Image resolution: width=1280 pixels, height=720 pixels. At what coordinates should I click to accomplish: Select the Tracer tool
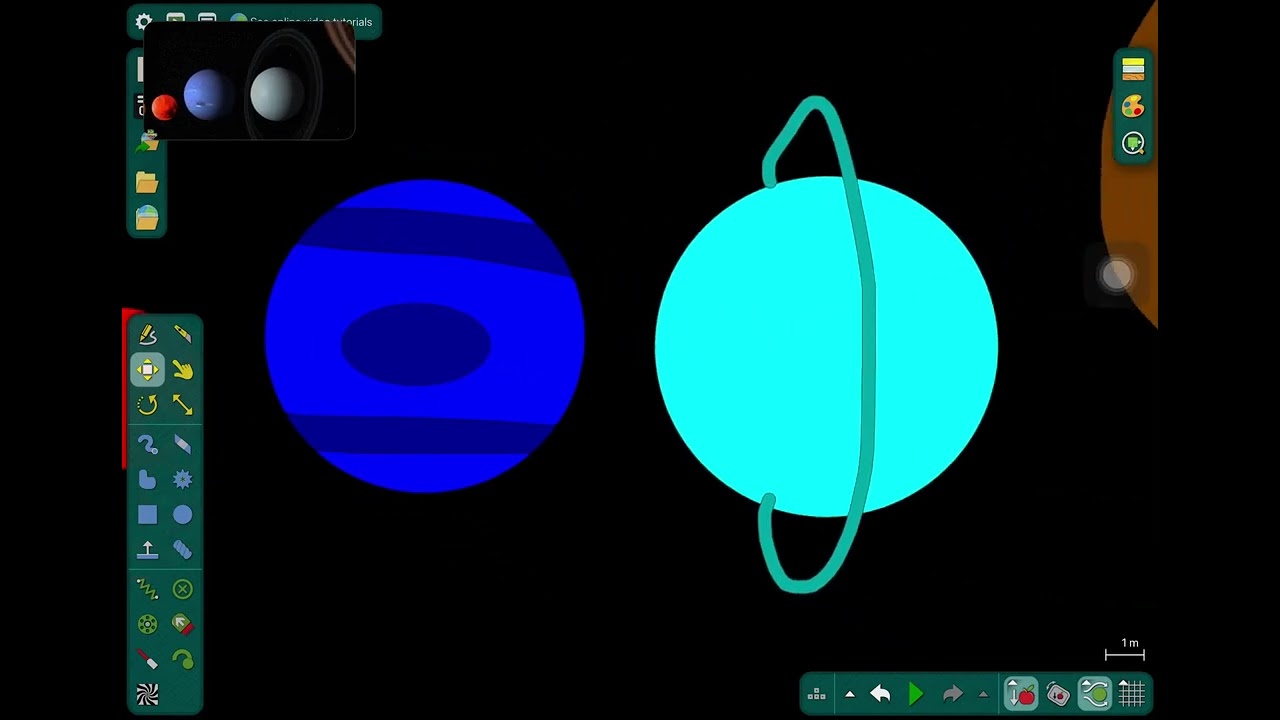pyautogui.click(x=182, y=660)
